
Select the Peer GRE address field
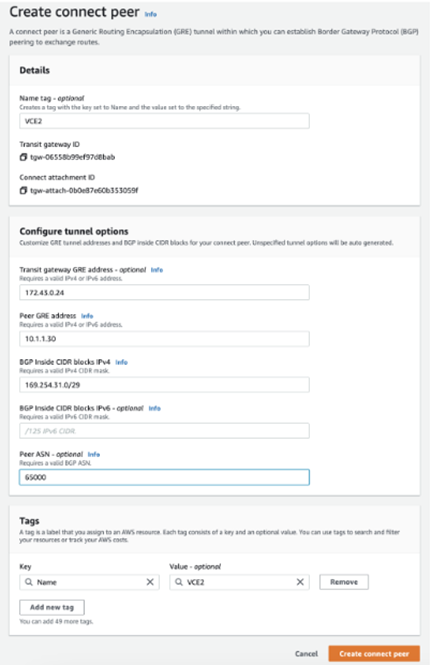pyautogui.click(x=164, y=339)
